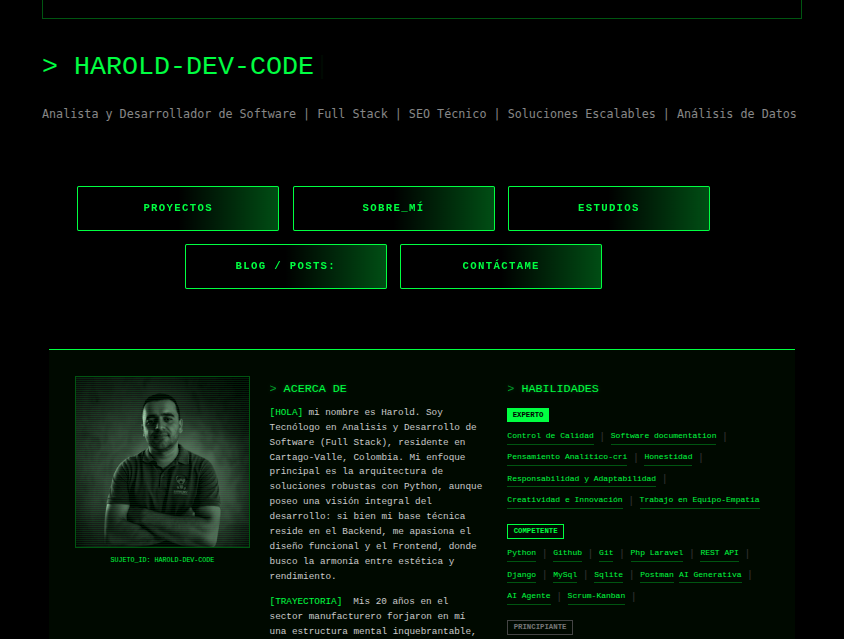Go to the SOBRE_MÍ section
844x639 pixels.
tap(393, 208)
